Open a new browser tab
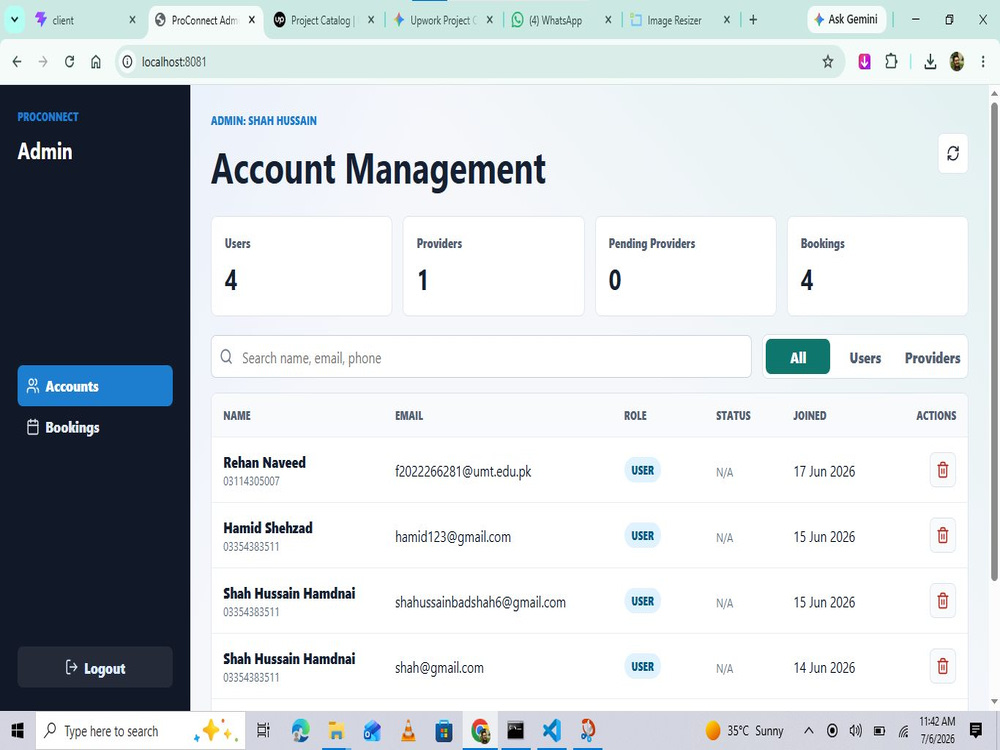This screenshot has height=750, width=1000. coord(753,20)
